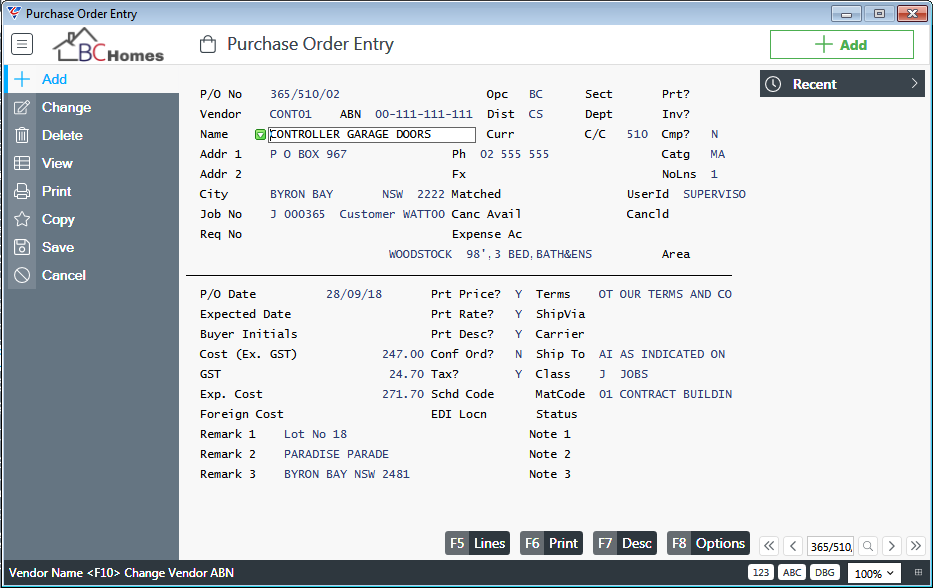Click P/O number 365/510/02
Image resolution: width=933 pixels, height=588 pixels.
pos(305,94)
